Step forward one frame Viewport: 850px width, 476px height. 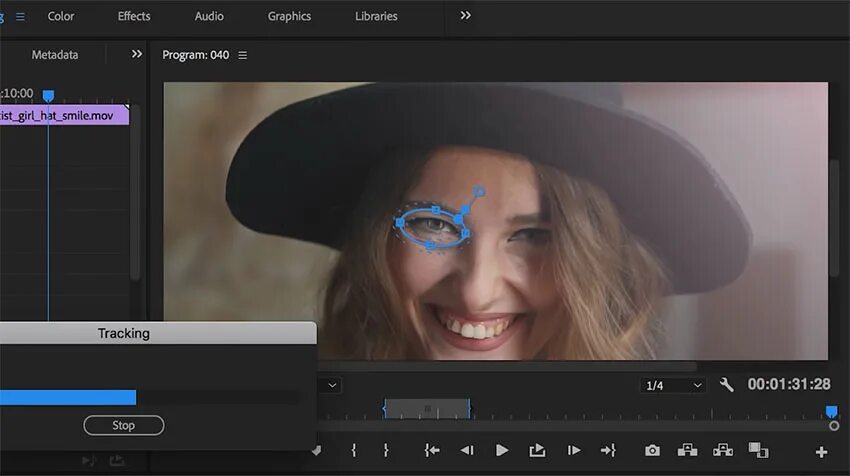[574, 451]
